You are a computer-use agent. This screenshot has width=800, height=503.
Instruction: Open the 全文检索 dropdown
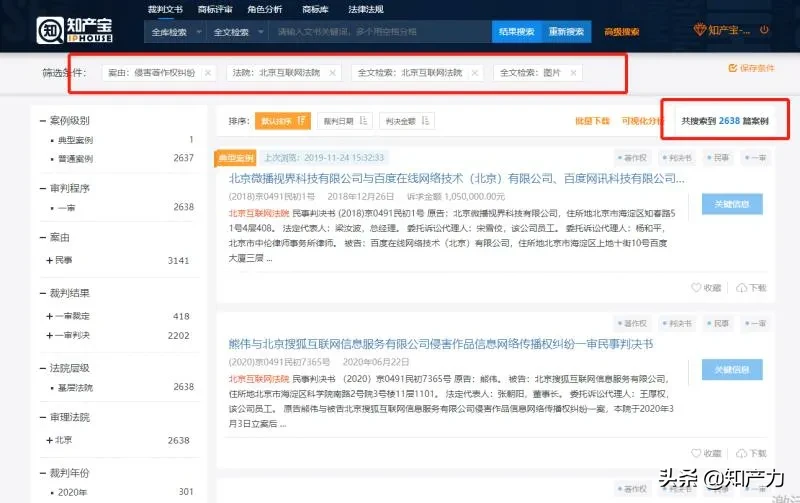coord(237,32)
